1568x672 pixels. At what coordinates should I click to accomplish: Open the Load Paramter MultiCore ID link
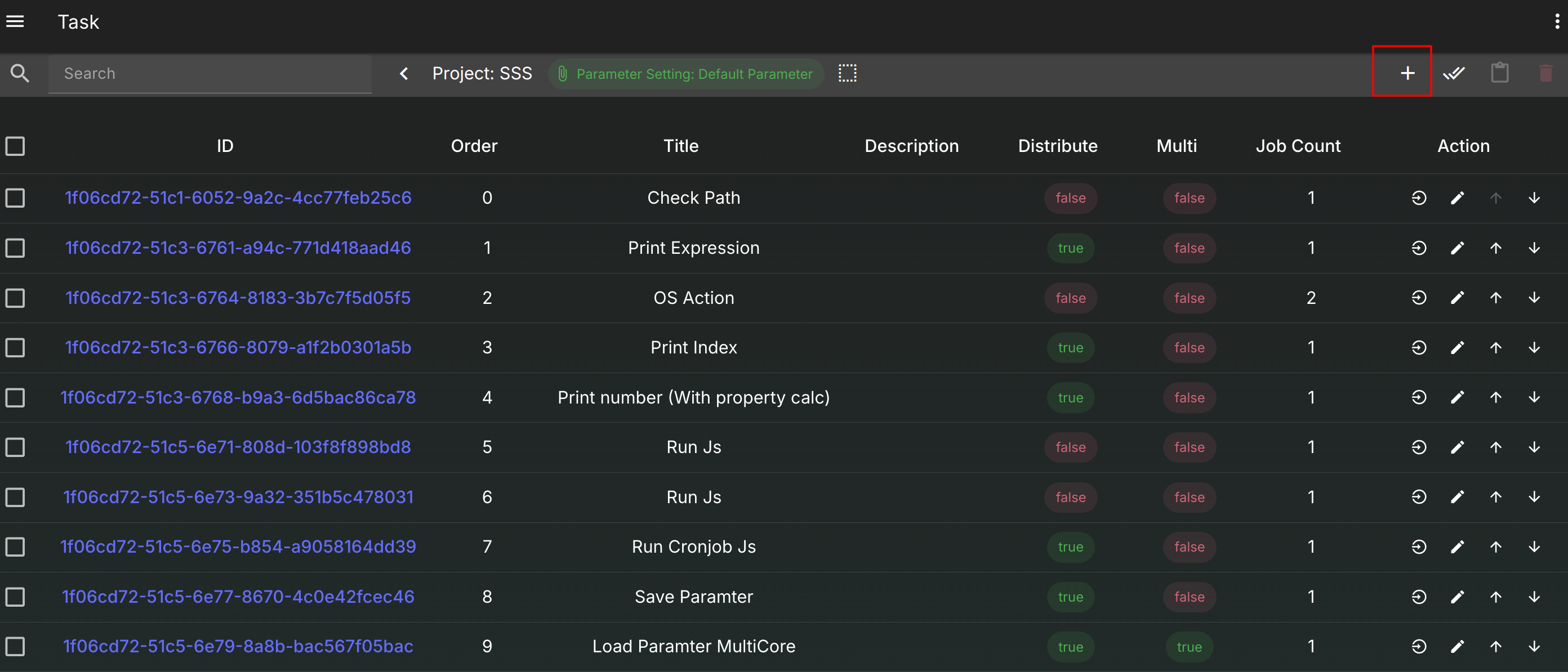click(238, 647)
